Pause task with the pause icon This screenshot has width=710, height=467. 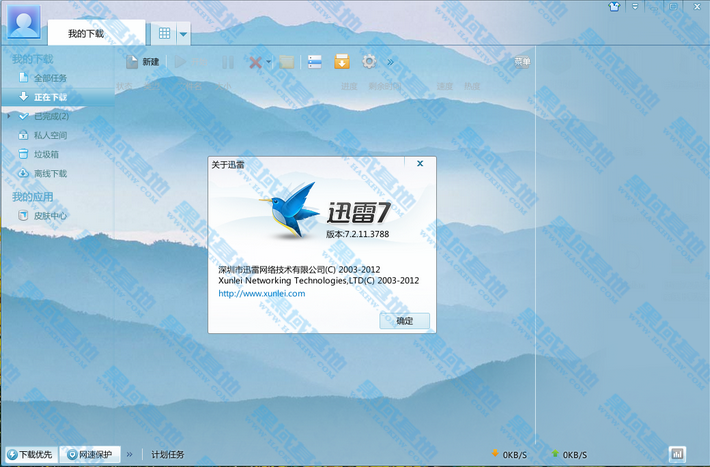click(x=228, y=62)
